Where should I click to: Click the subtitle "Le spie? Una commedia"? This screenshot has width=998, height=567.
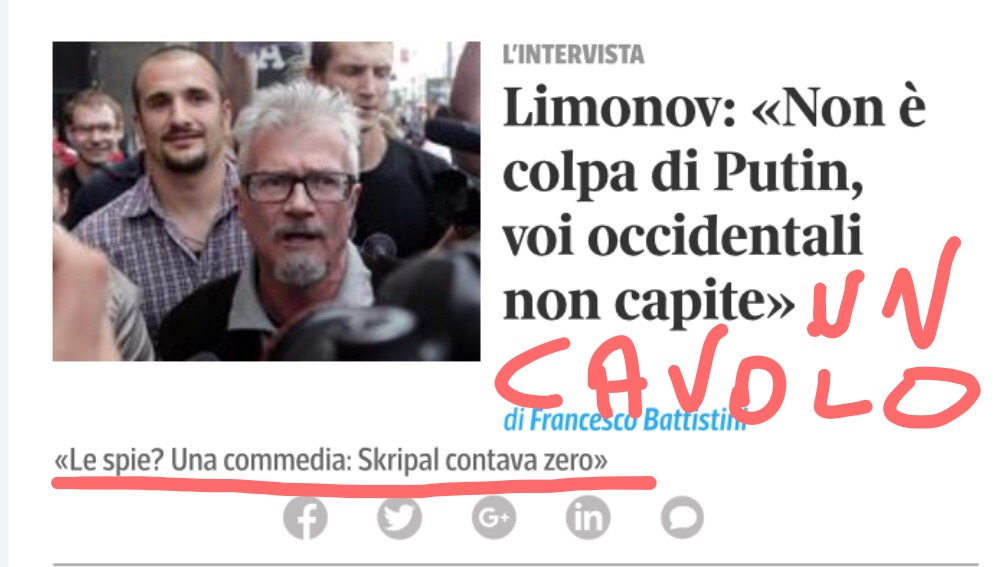tap(331, 460)
